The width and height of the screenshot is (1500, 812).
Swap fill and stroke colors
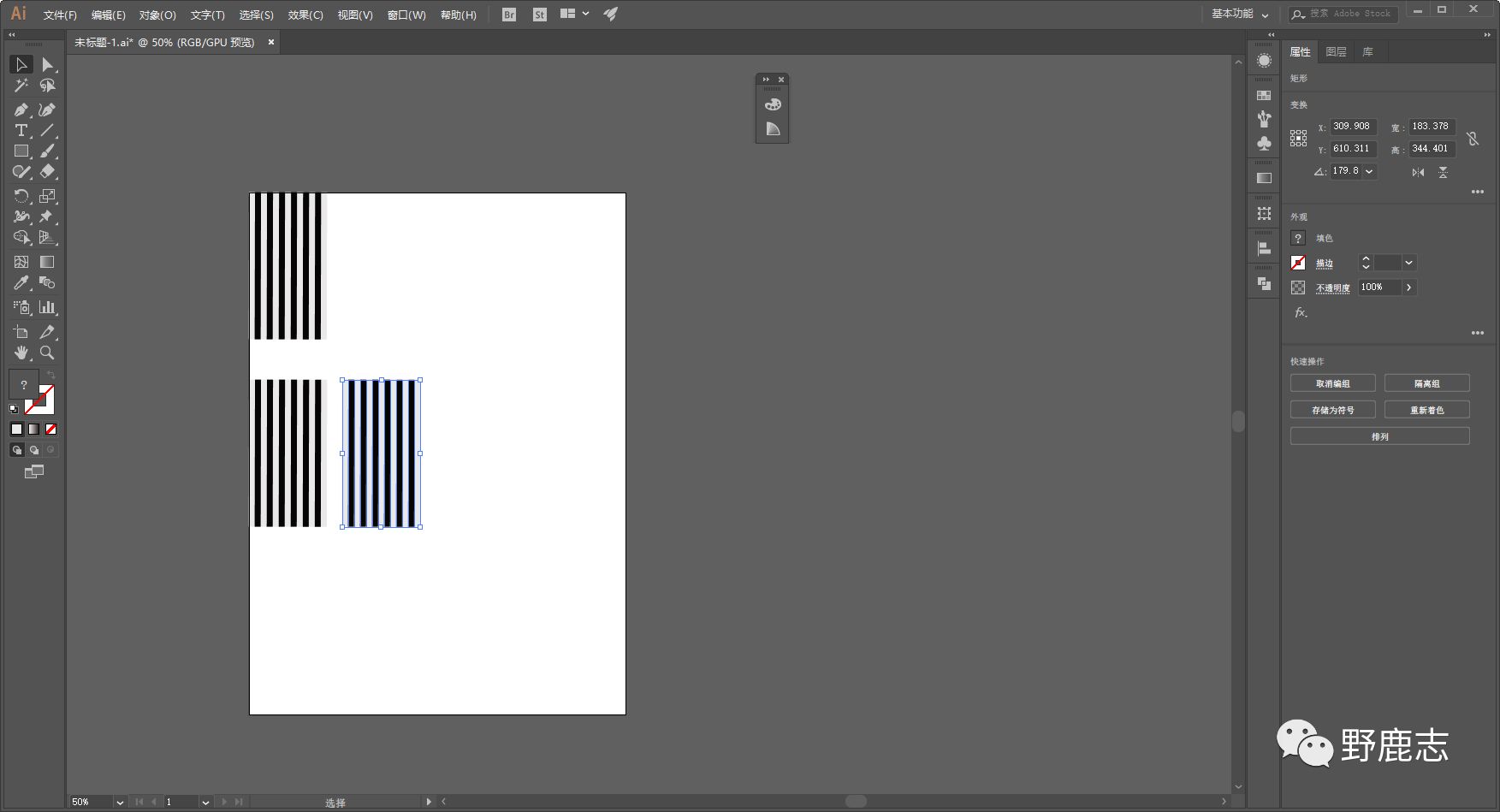coord(50,376)
